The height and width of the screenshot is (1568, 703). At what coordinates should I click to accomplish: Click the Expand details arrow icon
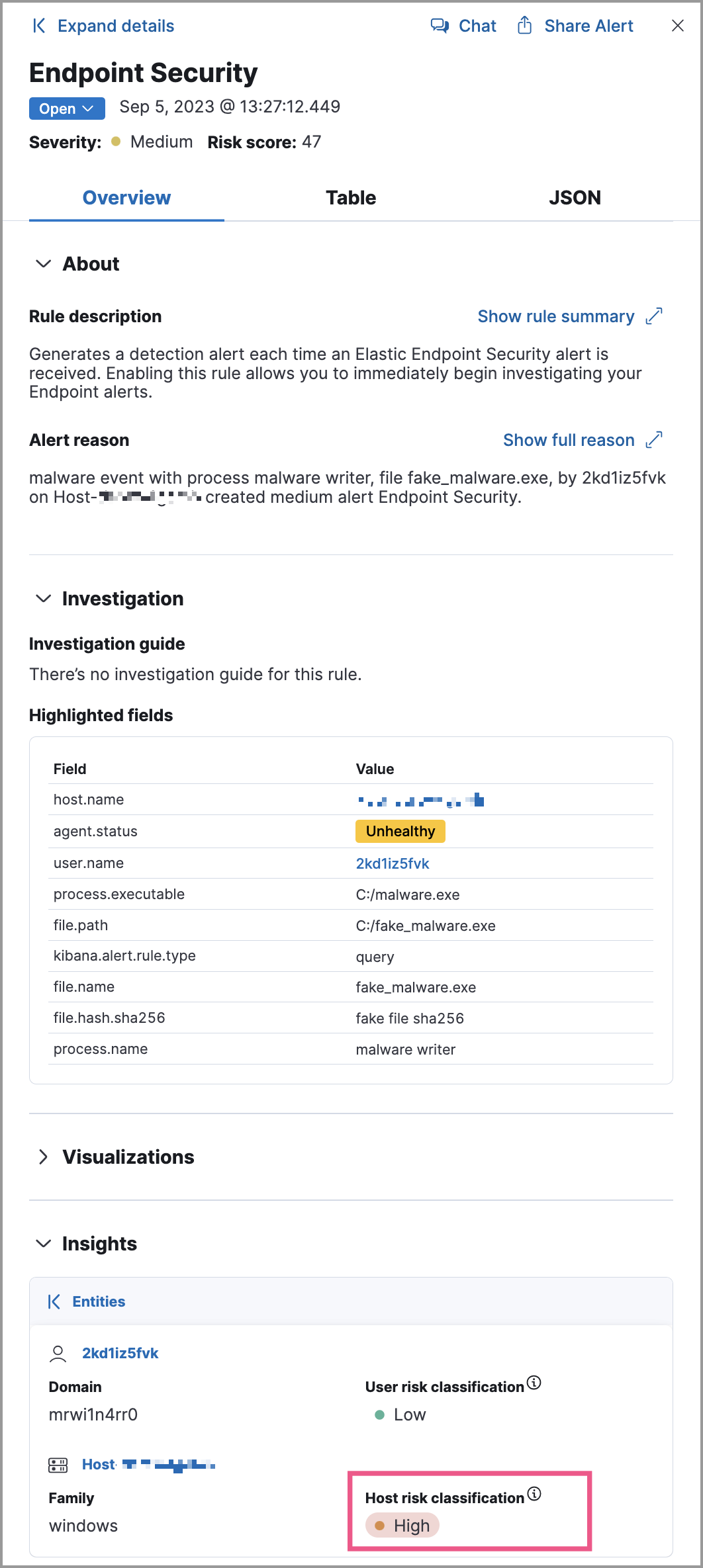[x=38, y=26]
